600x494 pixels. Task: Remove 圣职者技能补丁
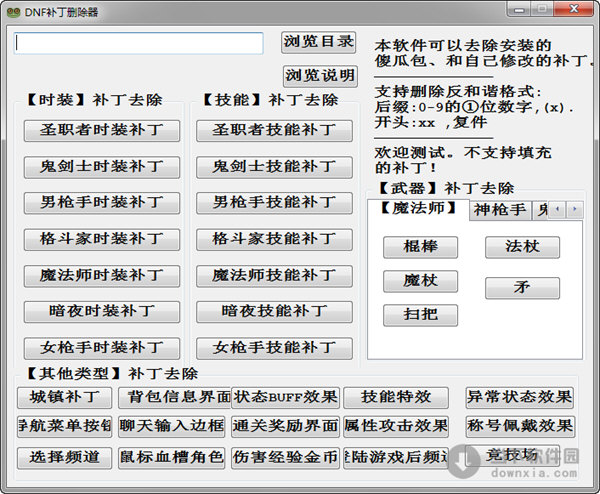tap(274, 131)
